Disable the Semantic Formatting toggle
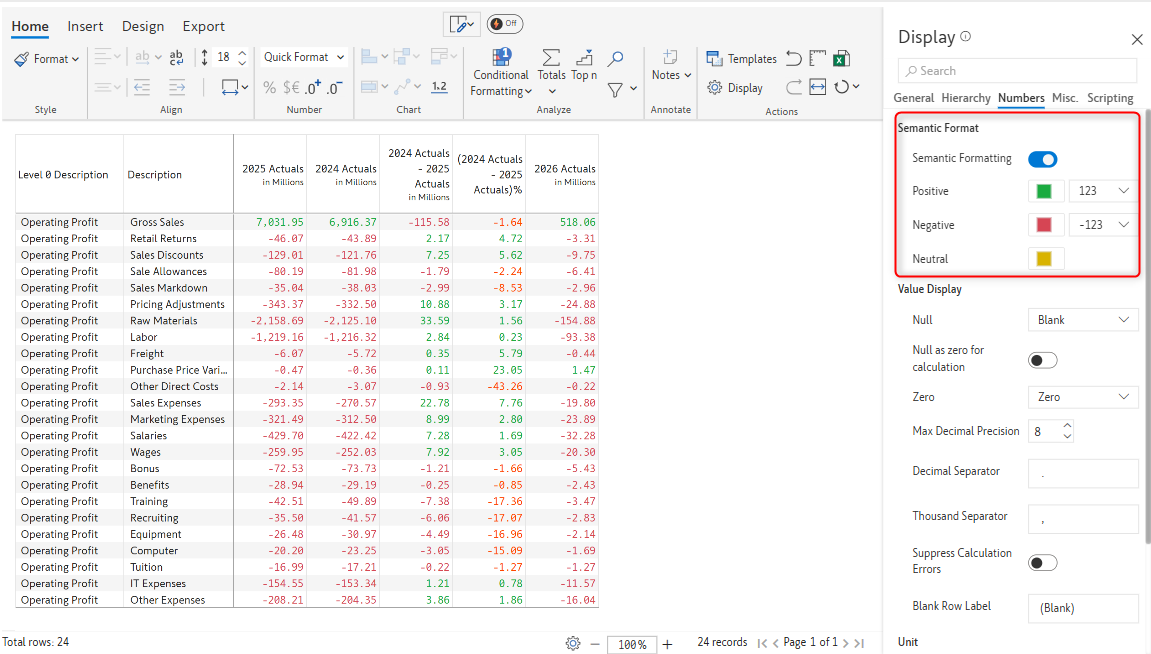The width and height of the screenshot is (1151, 654). [1042, 159]
